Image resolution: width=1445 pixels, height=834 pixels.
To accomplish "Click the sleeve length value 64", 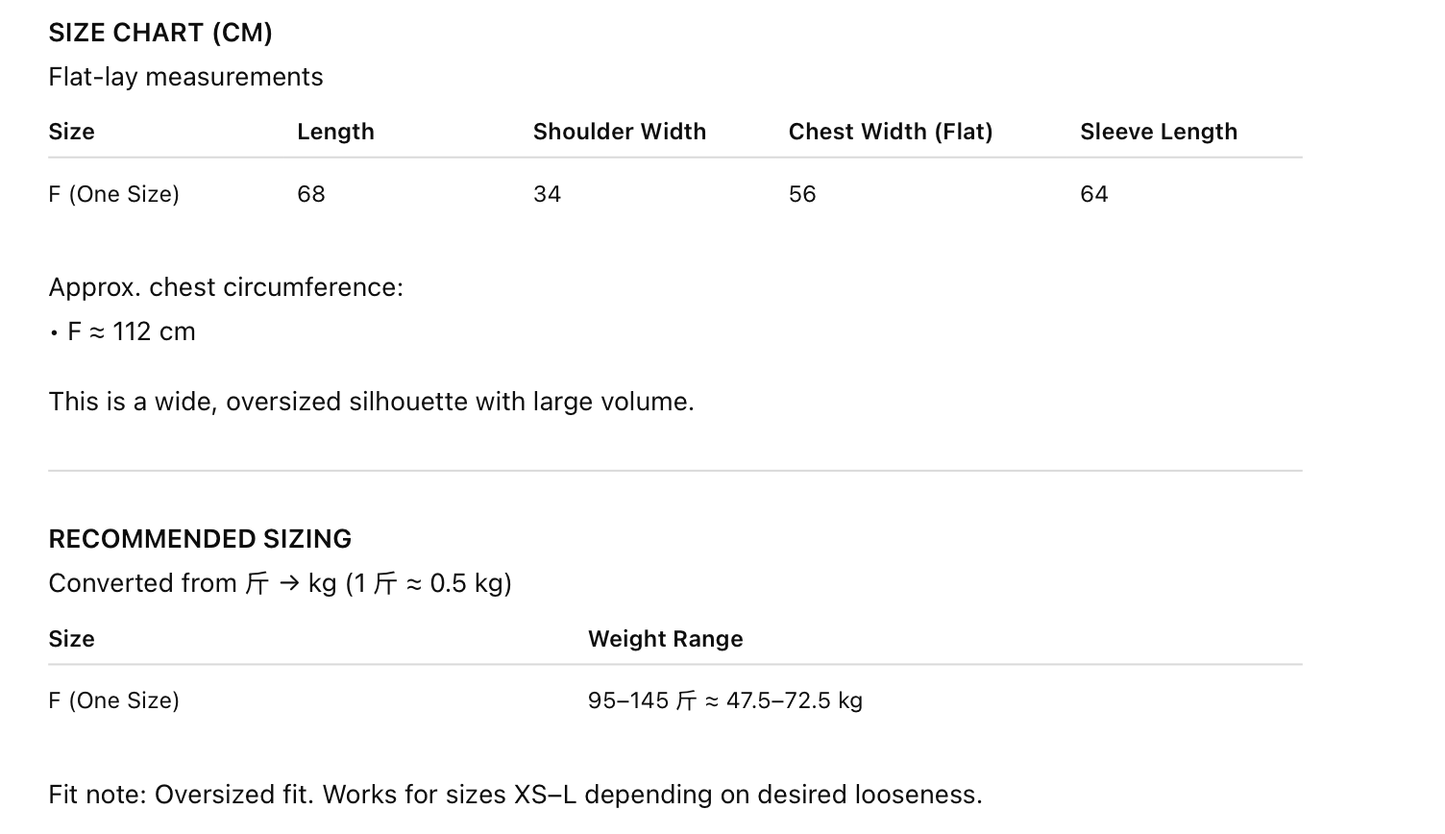I will [x=1094, y=194].
